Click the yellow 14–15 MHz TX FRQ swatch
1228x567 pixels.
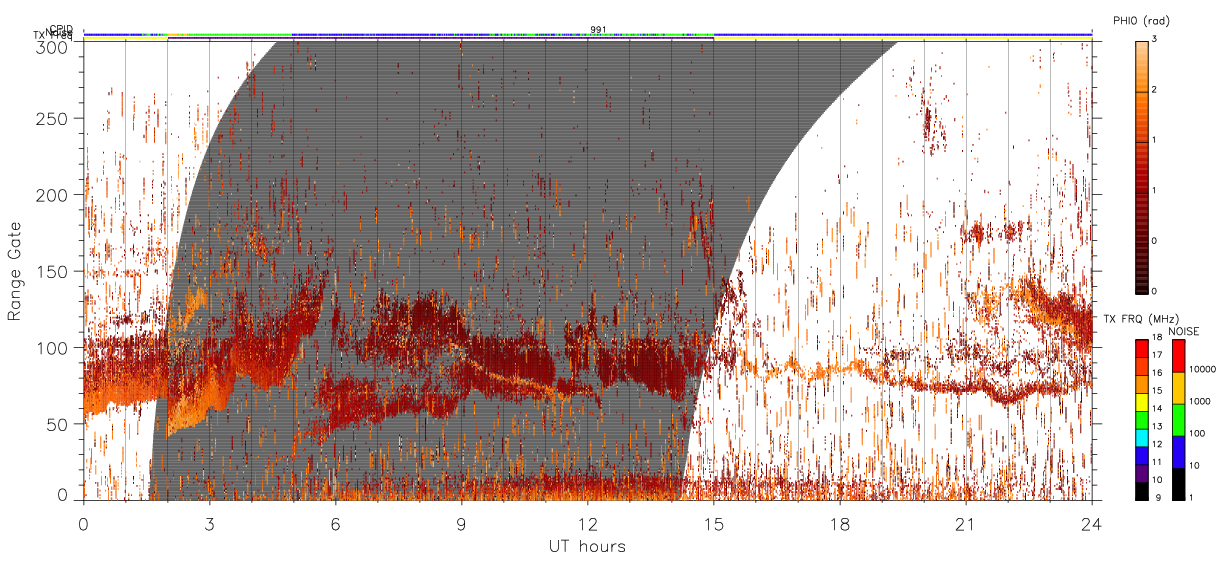tap(1141, 401)
